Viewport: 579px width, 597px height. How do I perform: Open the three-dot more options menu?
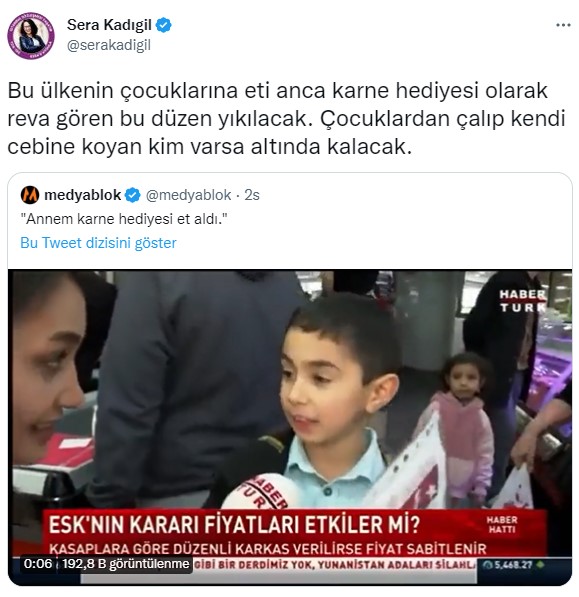point(563,25)
